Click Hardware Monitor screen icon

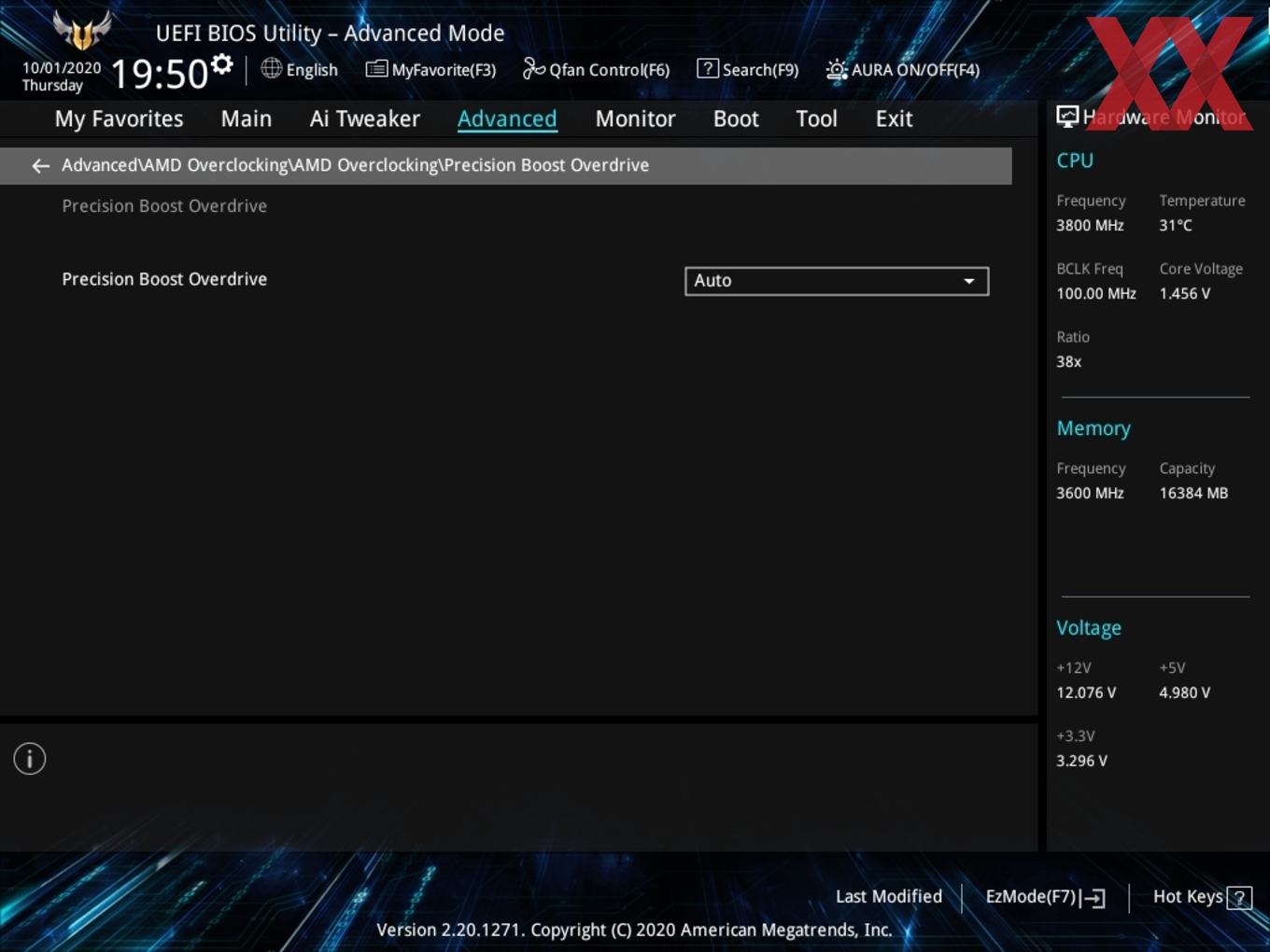click(x=1067, y=117)
